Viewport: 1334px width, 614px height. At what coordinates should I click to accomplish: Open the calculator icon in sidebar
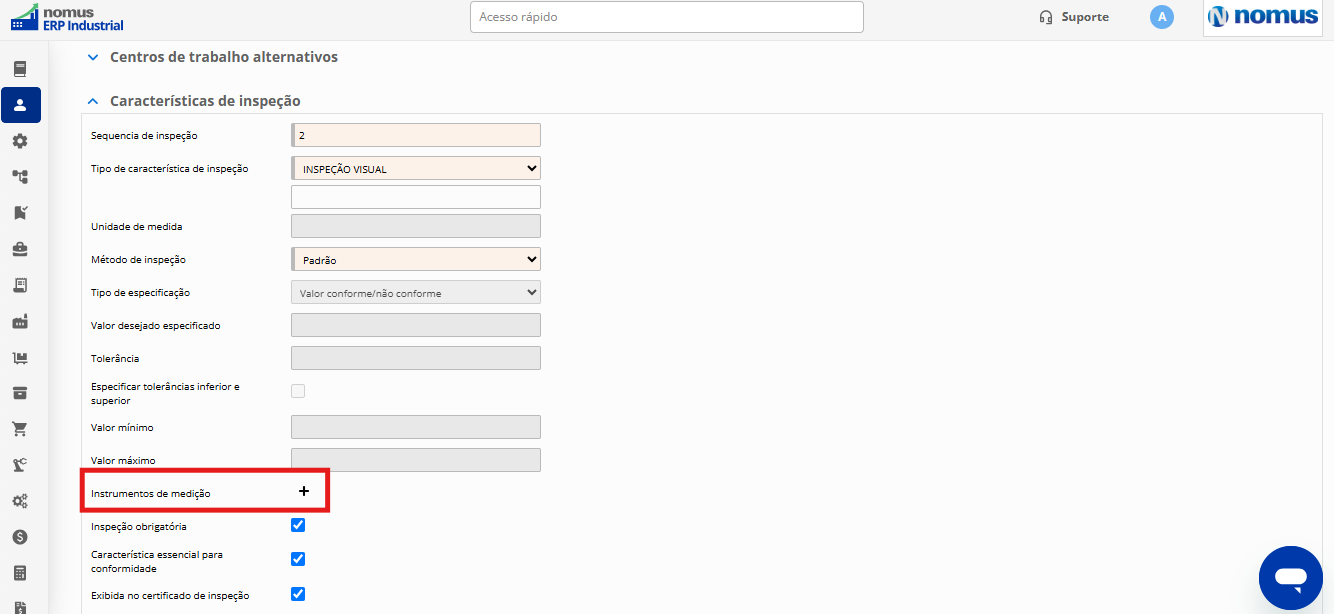pos(20,573)
